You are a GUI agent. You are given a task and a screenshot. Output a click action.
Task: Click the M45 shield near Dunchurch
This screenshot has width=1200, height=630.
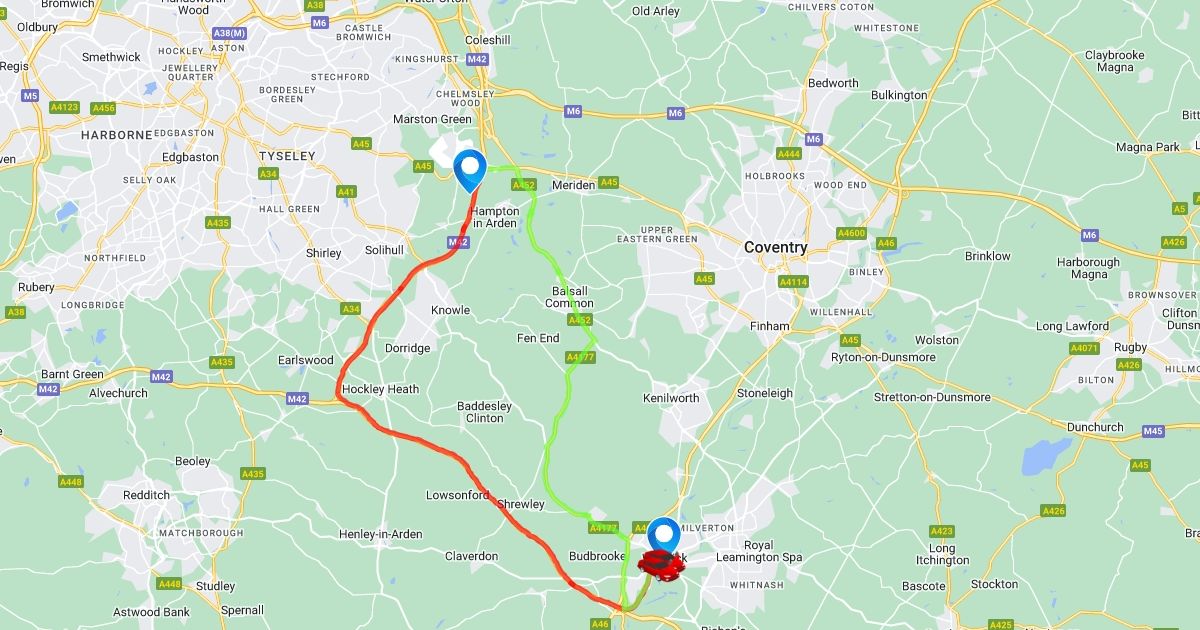point(1153,431)
